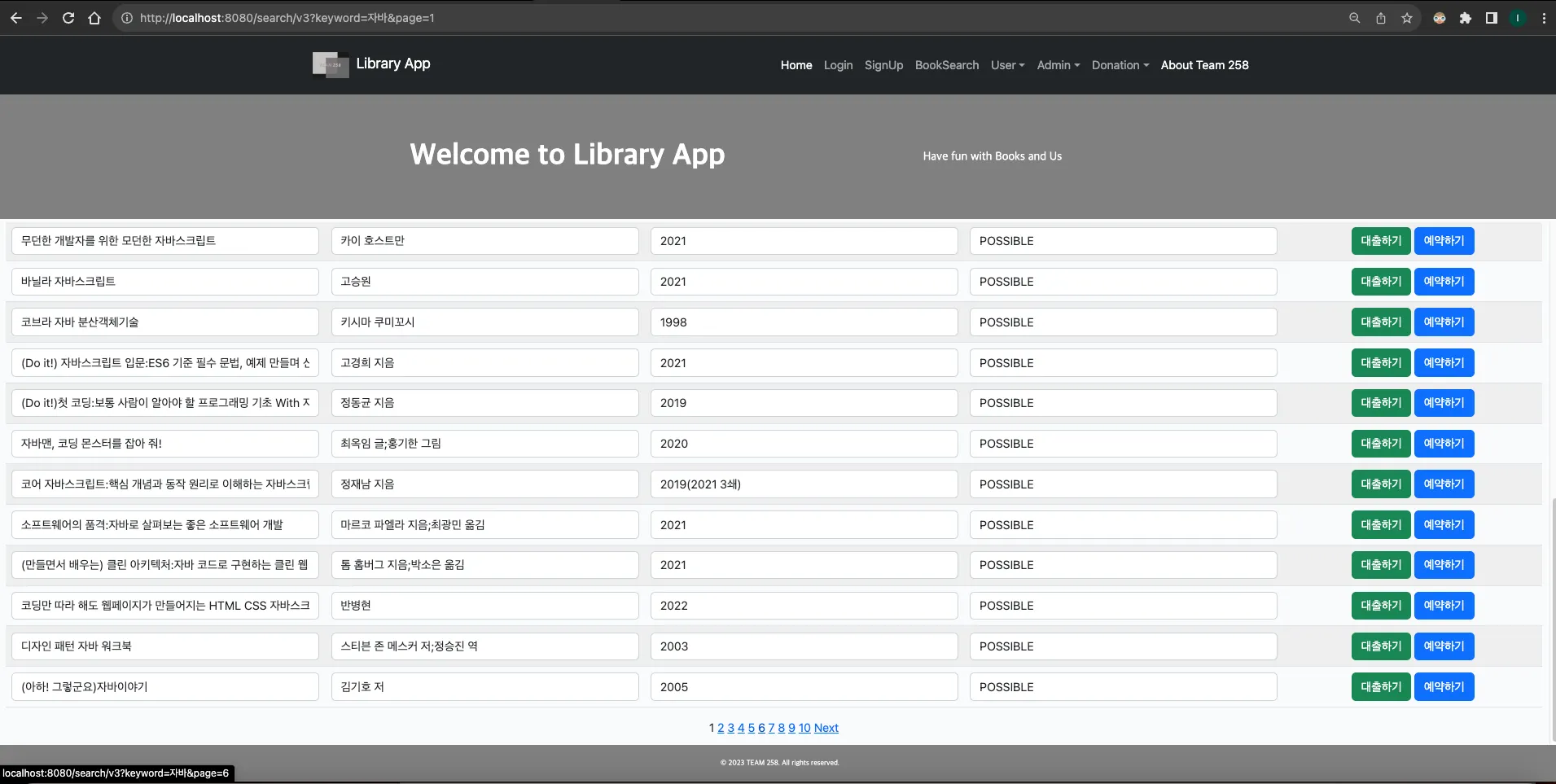The image size is (1556, 784).
Task: Click the title field 코브라 자바 분산객체기술
Action: (164, 322)
